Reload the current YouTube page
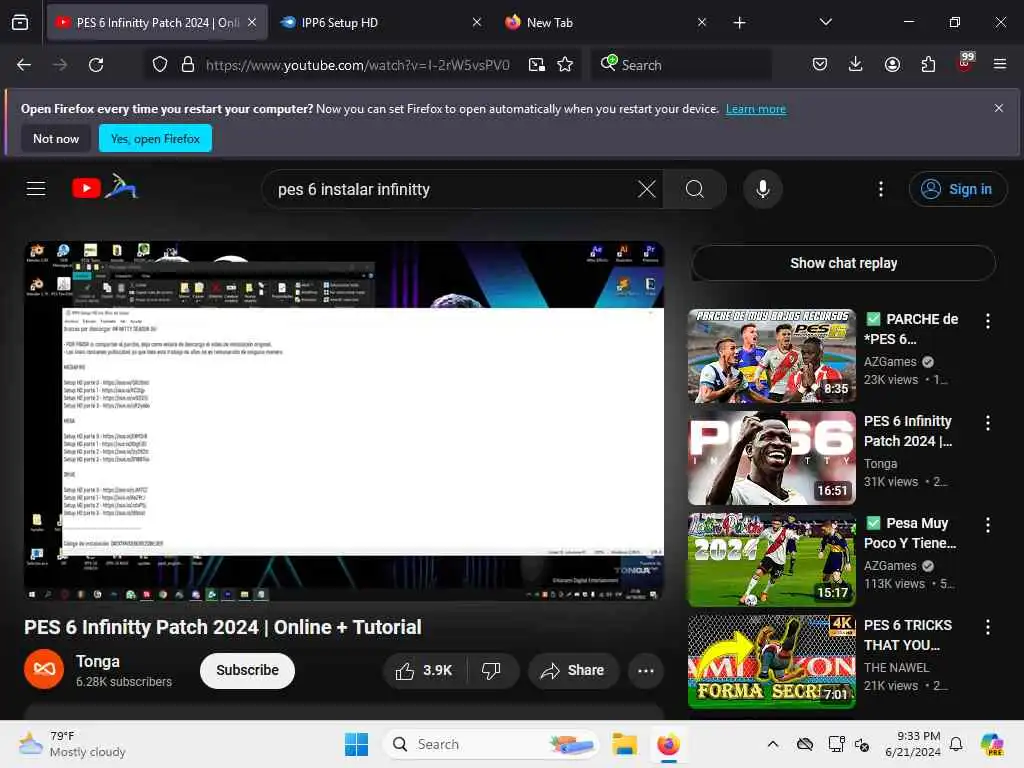Screen dimensions: 1024x768 click(96, 65)
